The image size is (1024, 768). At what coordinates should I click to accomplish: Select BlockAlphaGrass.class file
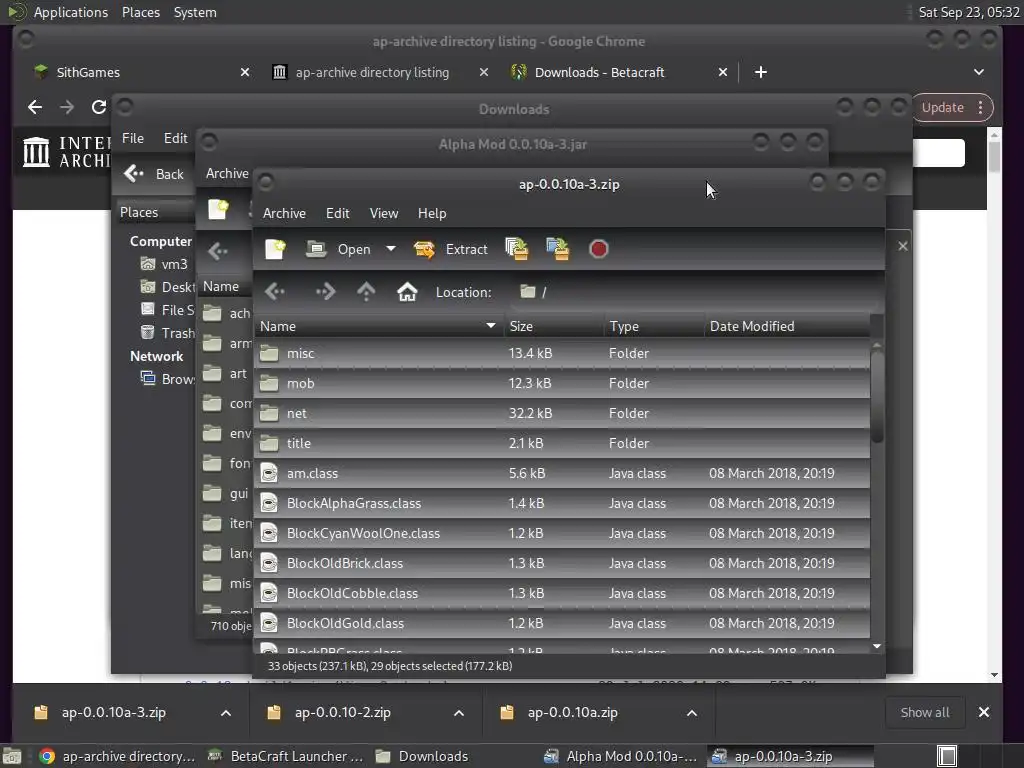pos(562,504)
